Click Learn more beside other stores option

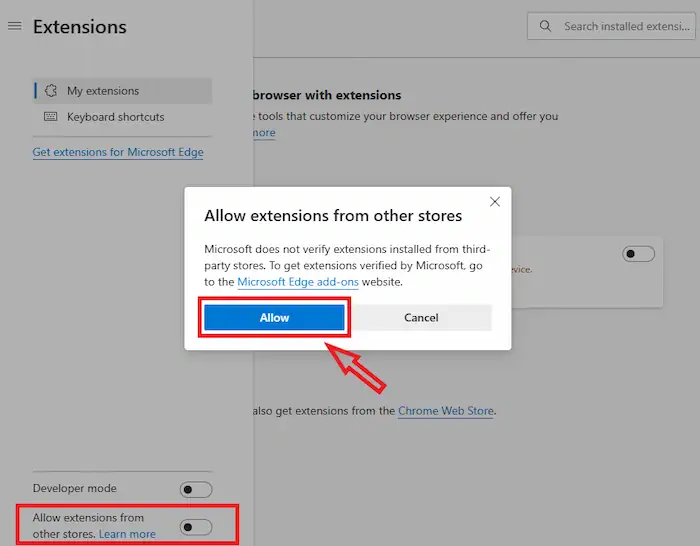click(127, 534)
